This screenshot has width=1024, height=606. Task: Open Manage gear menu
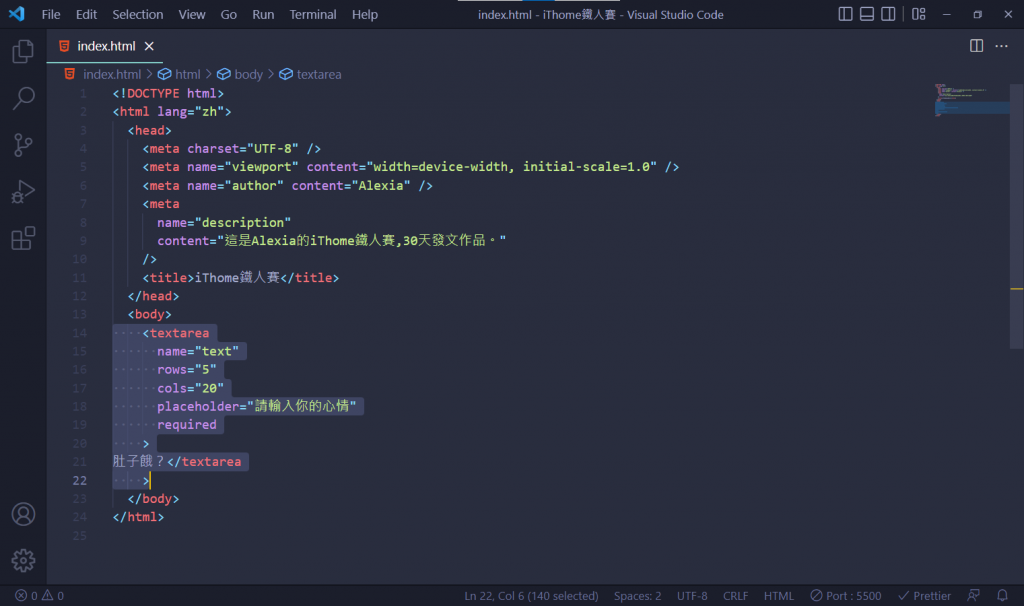tap(23, 560)
